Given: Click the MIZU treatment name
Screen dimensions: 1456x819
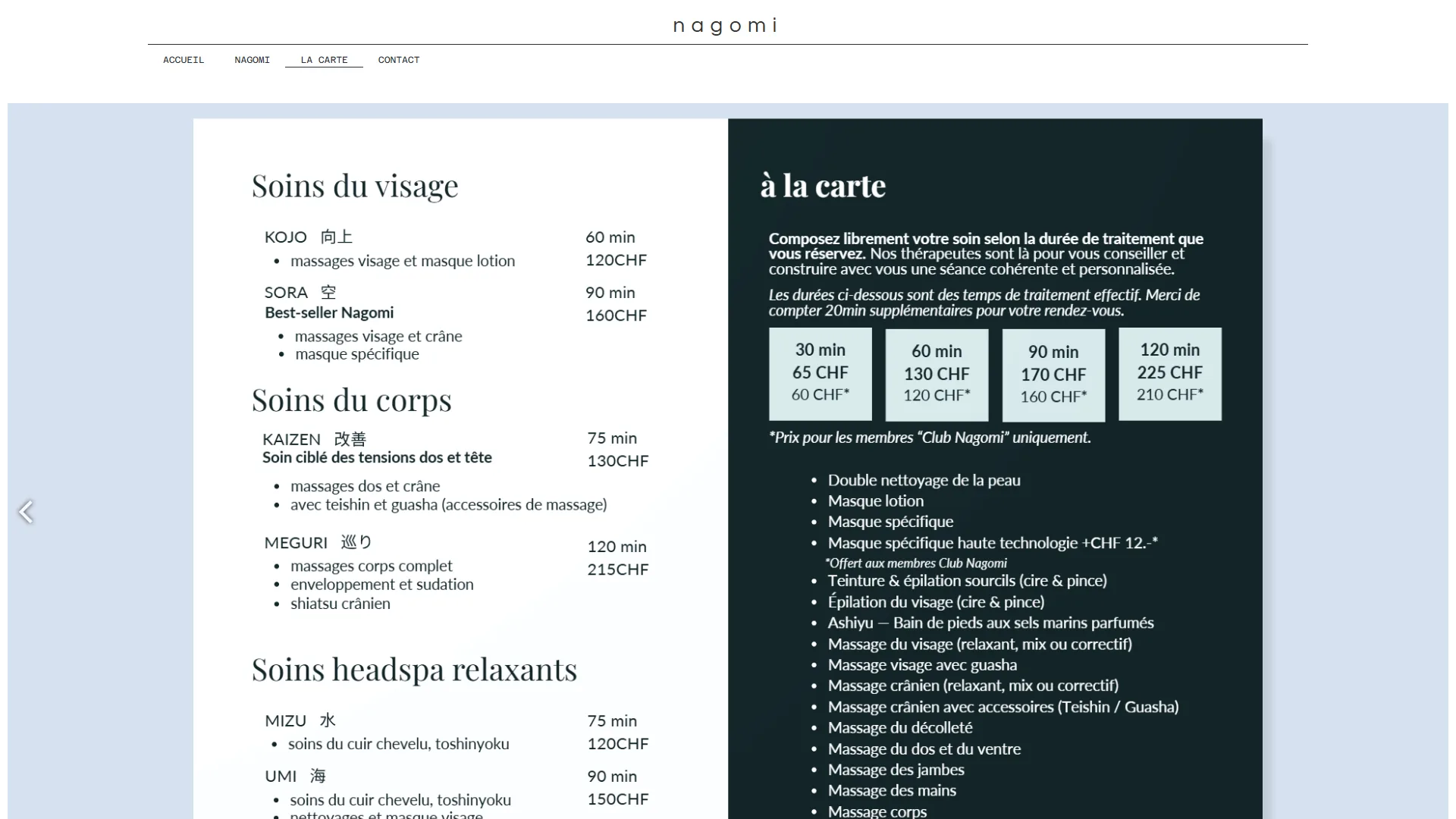Looking at the screenshot, I should 300,720.
